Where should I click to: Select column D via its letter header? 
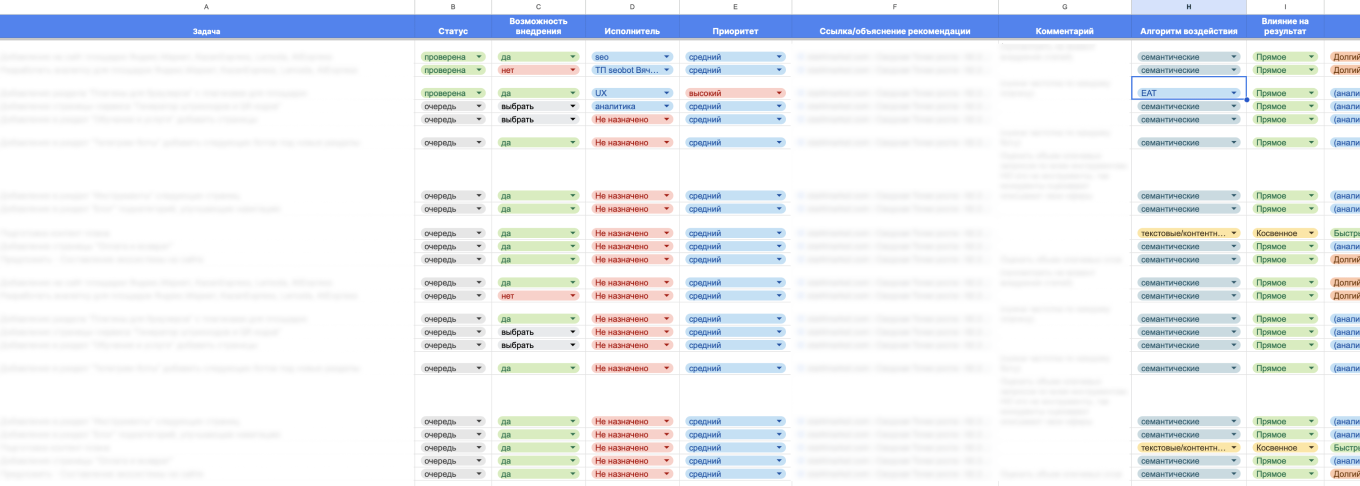(x=632, y=7)
